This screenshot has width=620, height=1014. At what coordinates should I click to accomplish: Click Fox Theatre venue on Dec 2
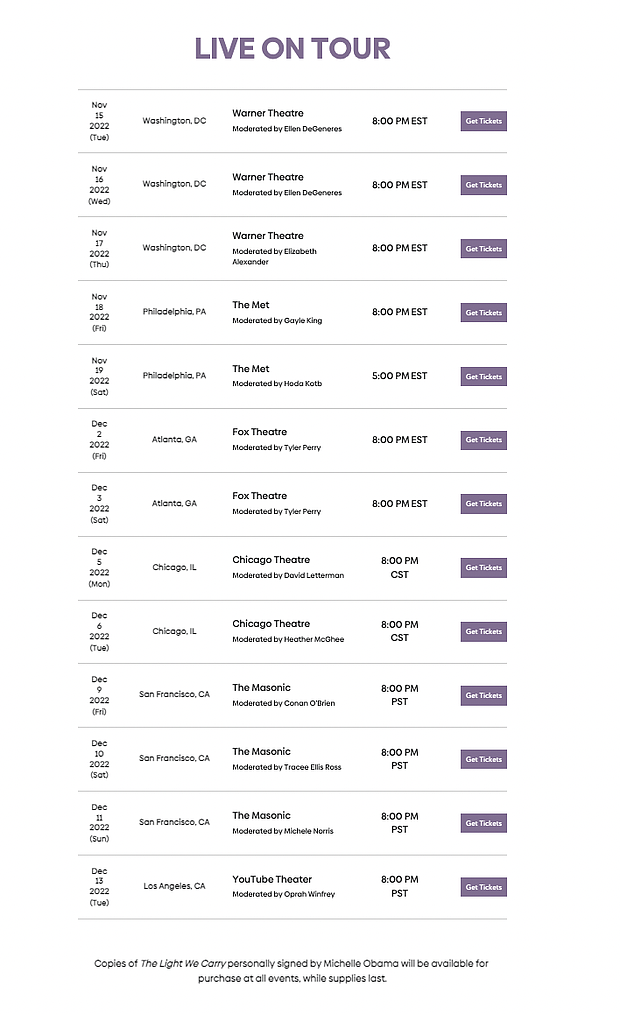[x=259, y=432]
